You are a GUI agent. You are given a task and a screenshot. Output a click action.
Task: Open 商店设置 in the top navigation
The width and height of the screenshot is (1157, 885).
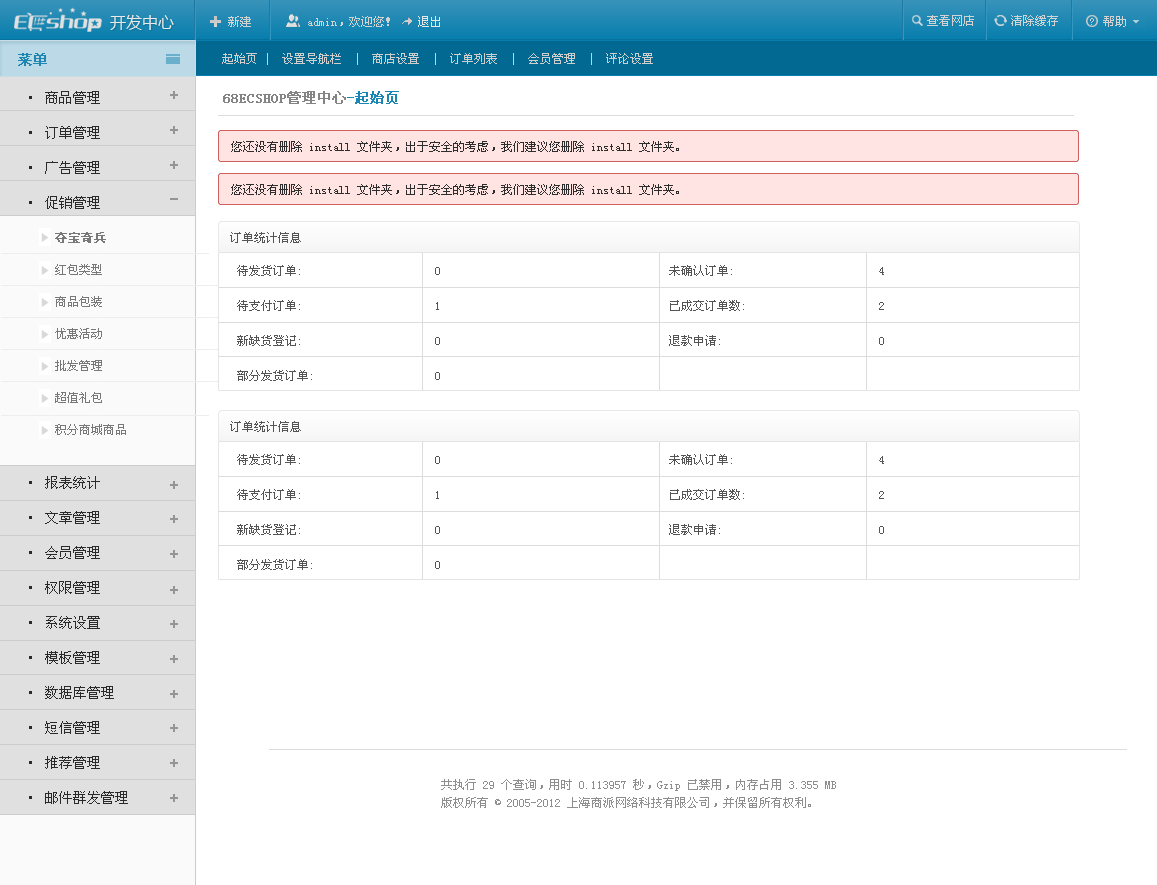pyautogui.click(x=395, y=59)
